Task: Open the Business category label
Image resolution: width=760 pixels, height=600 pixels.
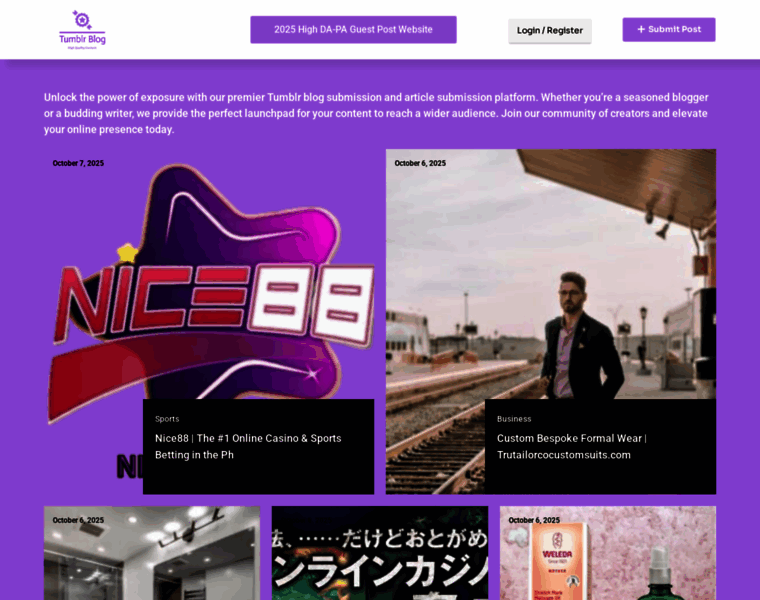Action: pos(514,419)
